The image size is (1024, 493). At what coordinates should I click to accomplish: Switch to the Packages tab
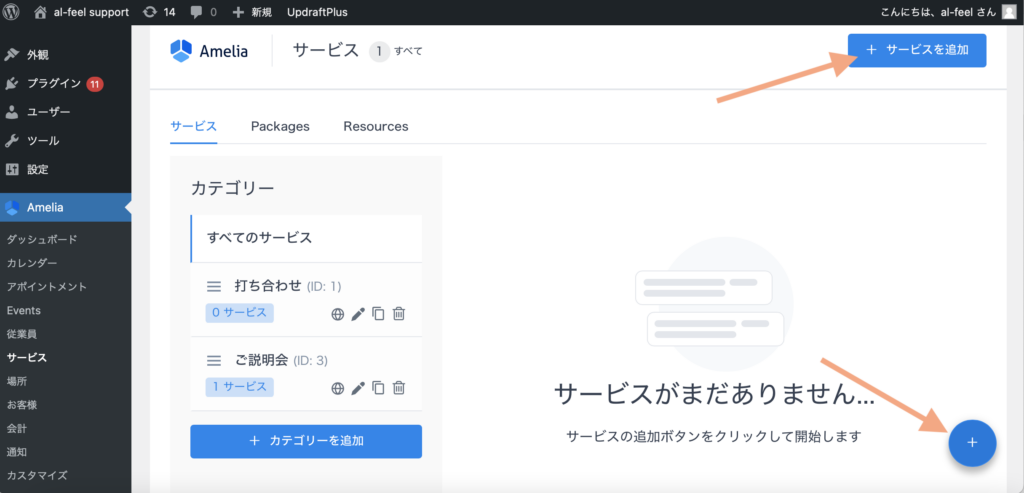tap(280, 127)
